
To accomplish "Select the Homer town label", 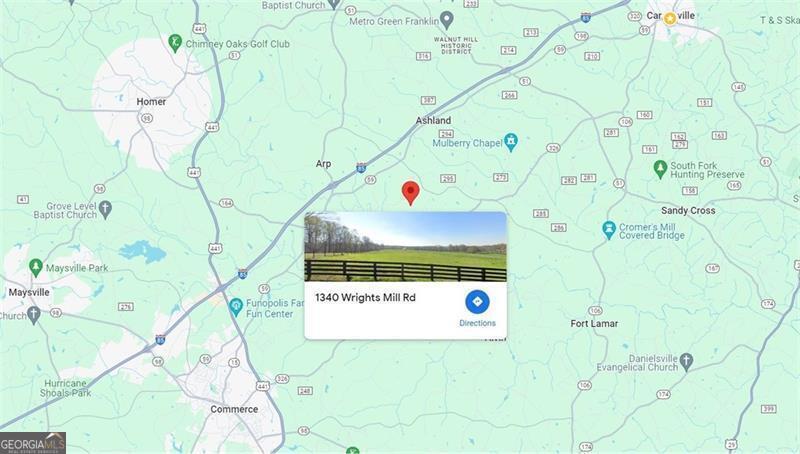I will pyautogui.click(x=151, y=102).
